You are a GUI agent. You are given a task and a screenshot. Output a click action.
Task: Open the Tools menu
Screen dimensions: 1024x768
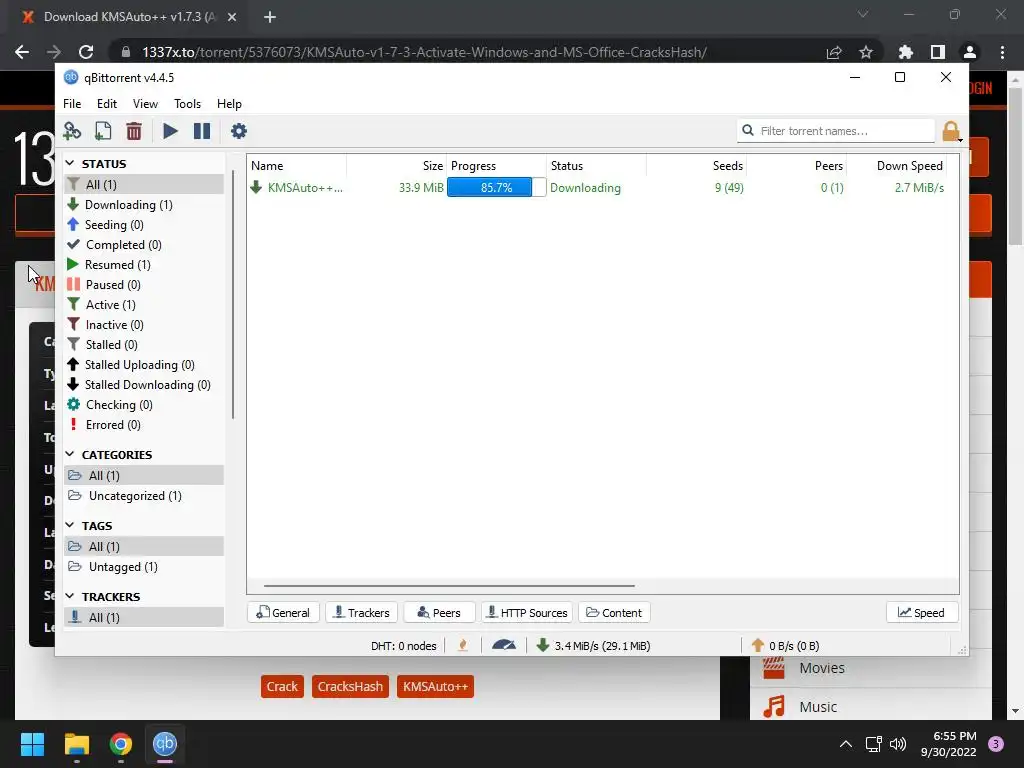tap(187, 104)
